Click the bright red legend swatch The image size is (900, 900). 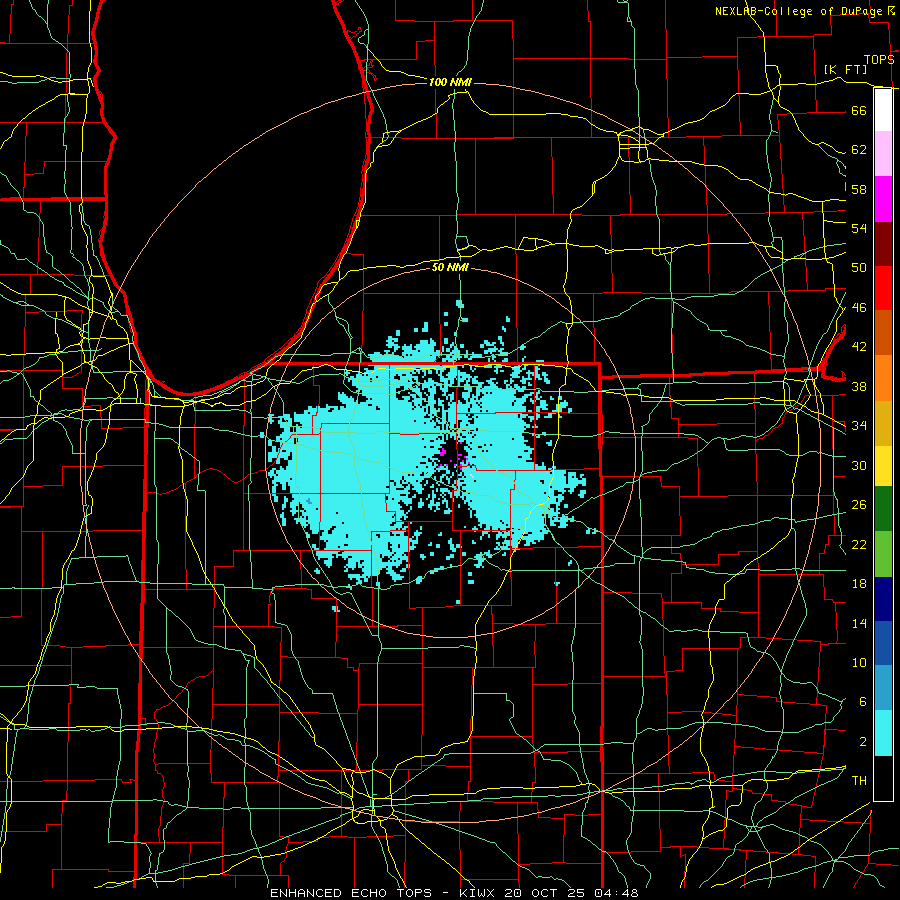click(x=883, y=288)
